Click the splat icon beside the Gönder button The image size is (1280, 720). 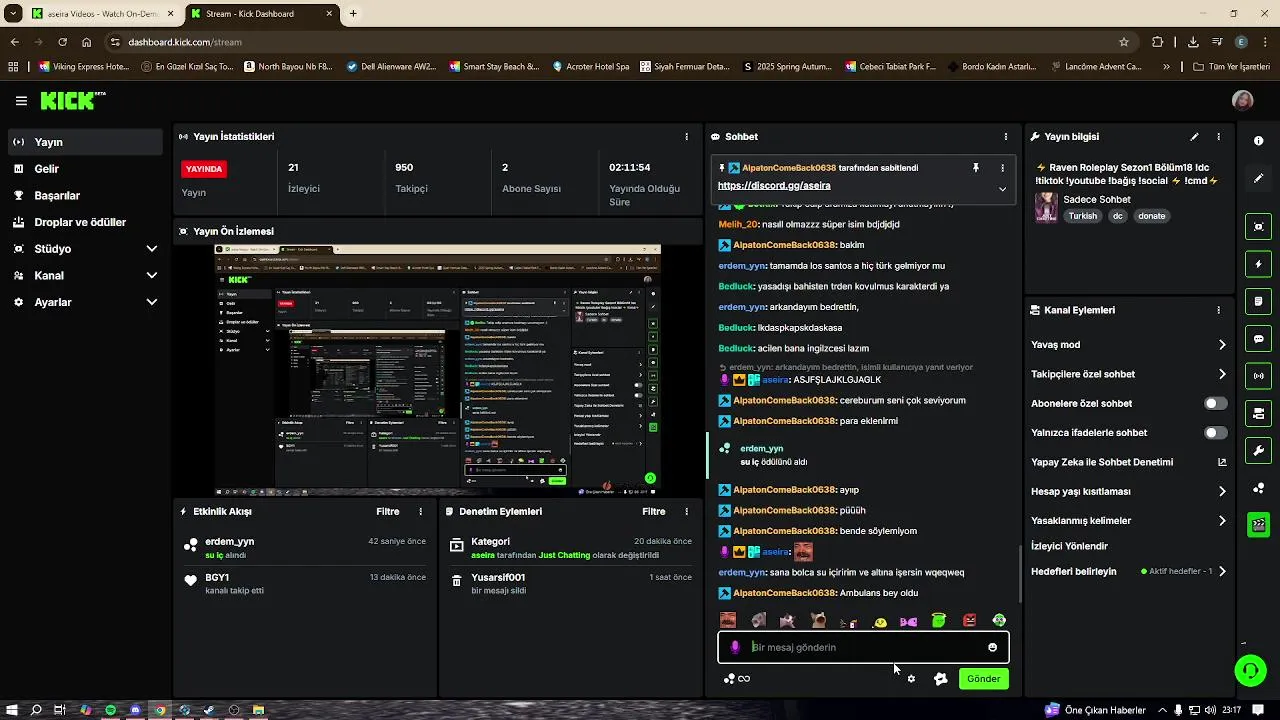point(940,679)
